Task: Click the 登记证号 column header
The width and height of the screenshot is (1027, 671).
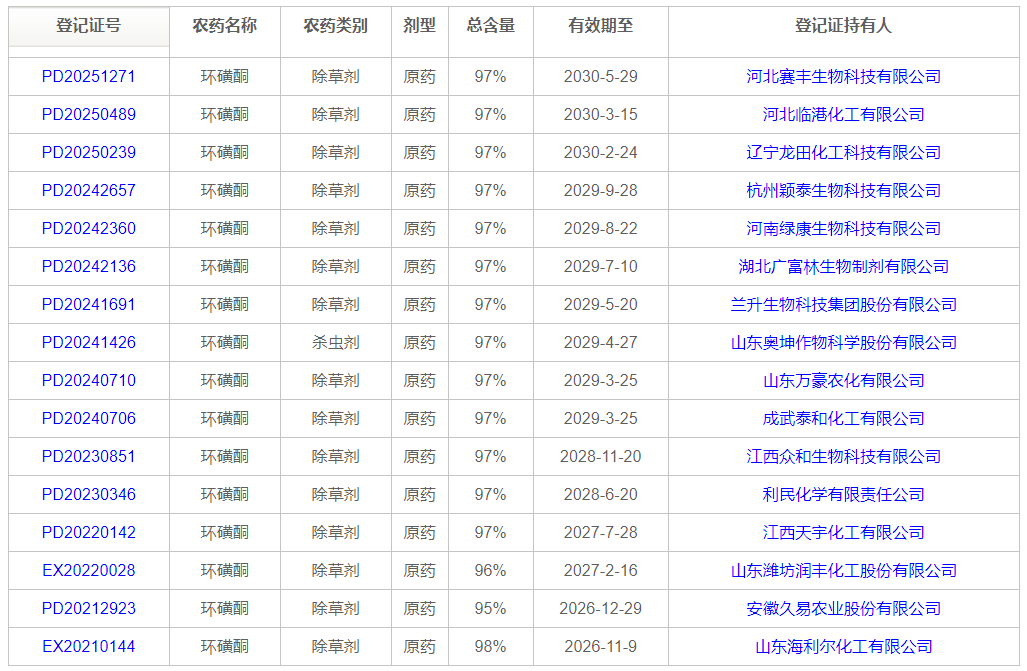Action: pos(88,26)
